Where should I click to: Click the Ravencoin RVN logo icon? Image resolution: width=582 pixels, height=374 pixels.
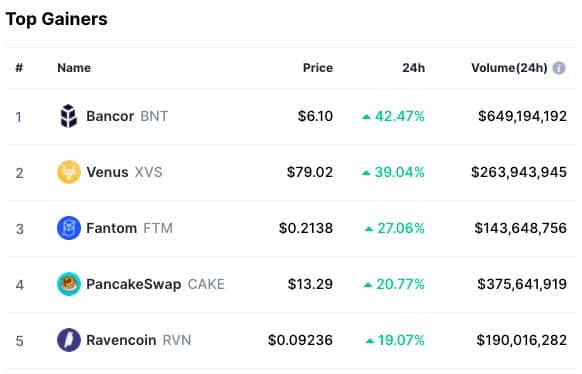(69, 340)
